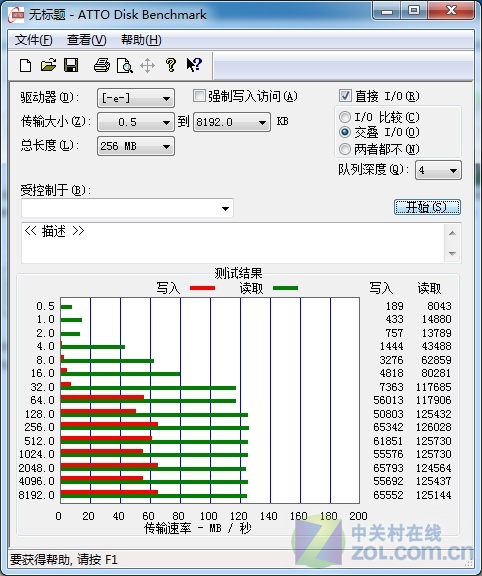Open the 文件(F) menu
This screenshot has width=482, height=576.
pos(33,40)
